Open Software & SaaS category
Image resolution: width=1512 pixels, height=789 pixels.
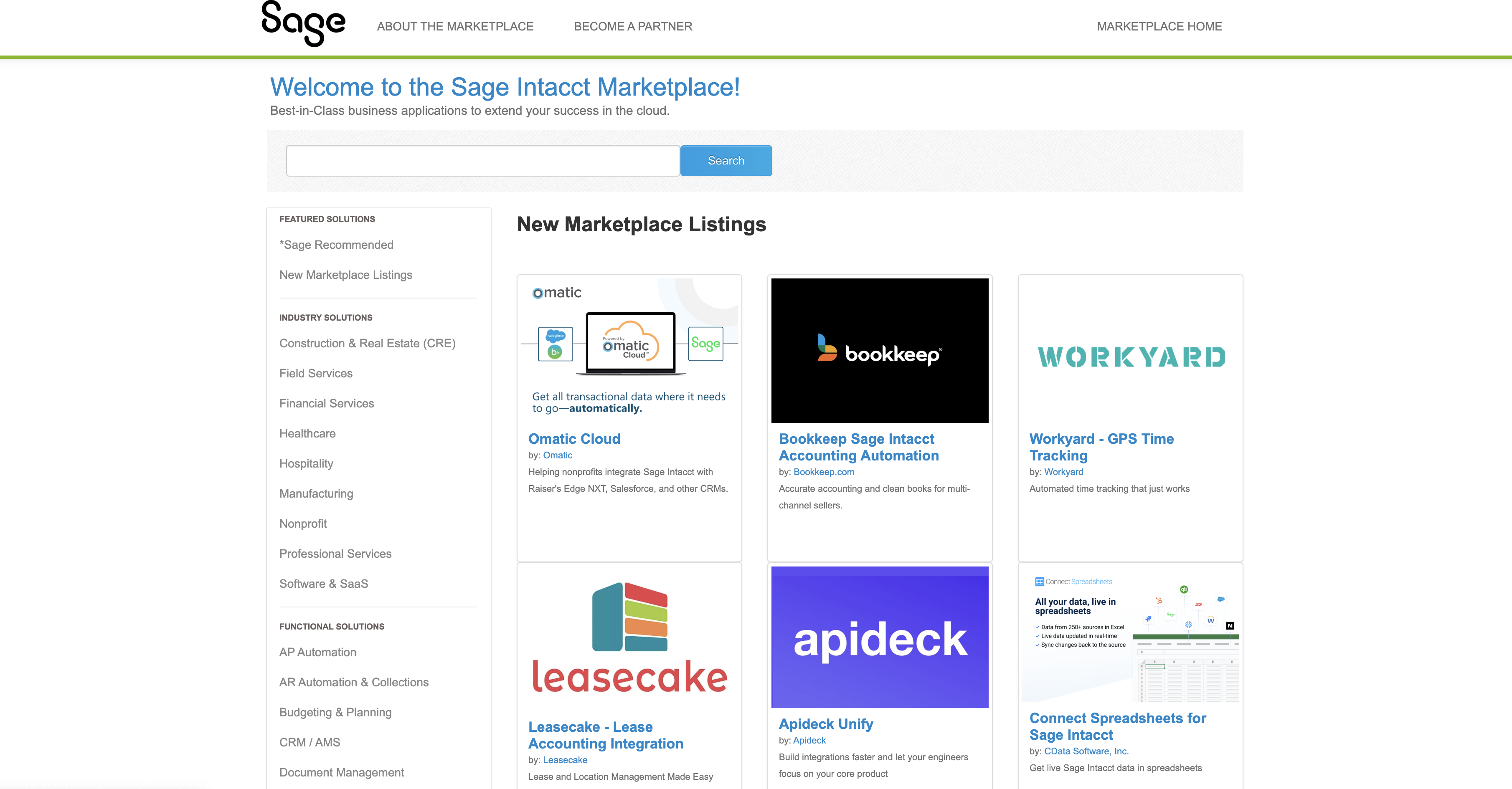(323, 583)
